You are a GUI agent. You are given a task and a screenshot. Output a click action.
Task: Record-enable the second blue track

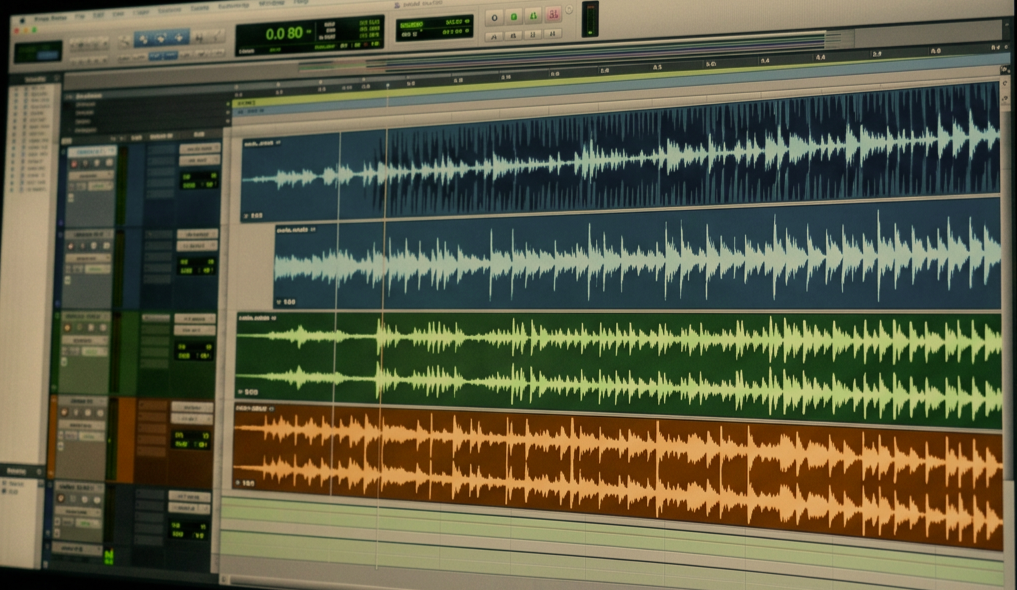(71, 247)
